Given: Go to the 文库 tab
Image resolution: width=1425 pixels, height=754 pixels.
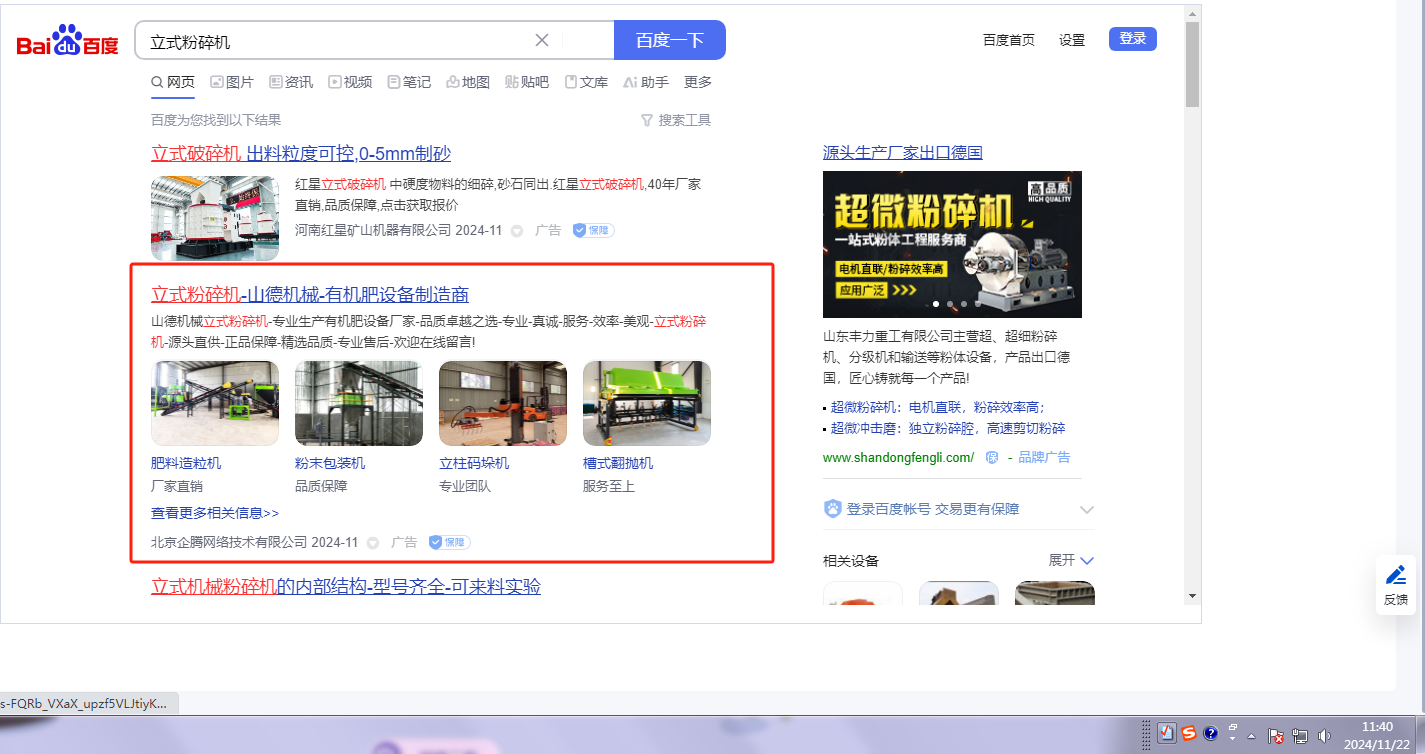Looking at the screenshot, I should [x=586, y=82].
